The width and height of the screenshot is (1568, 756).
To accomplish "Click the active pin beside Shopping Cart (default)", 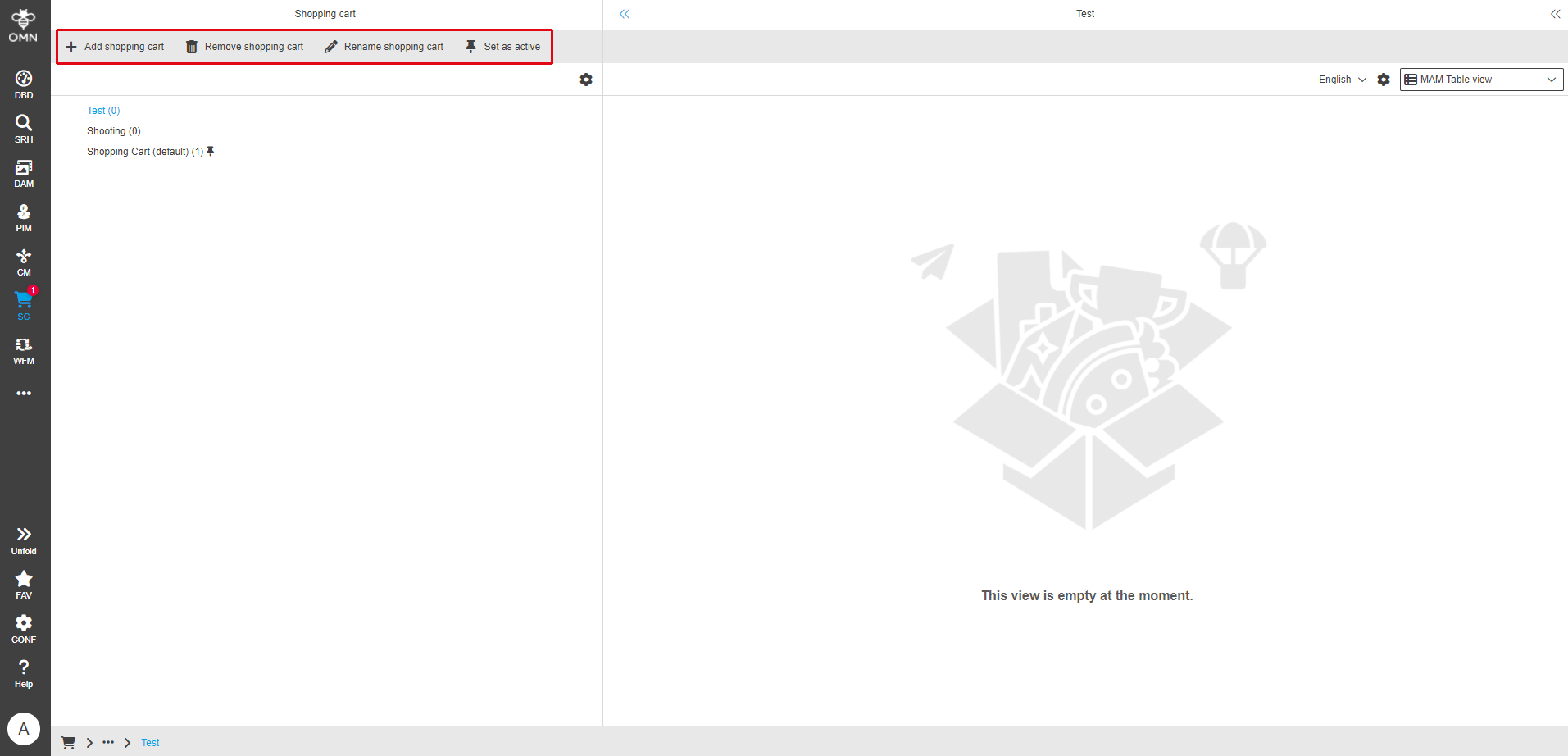I will click(211, 151).
